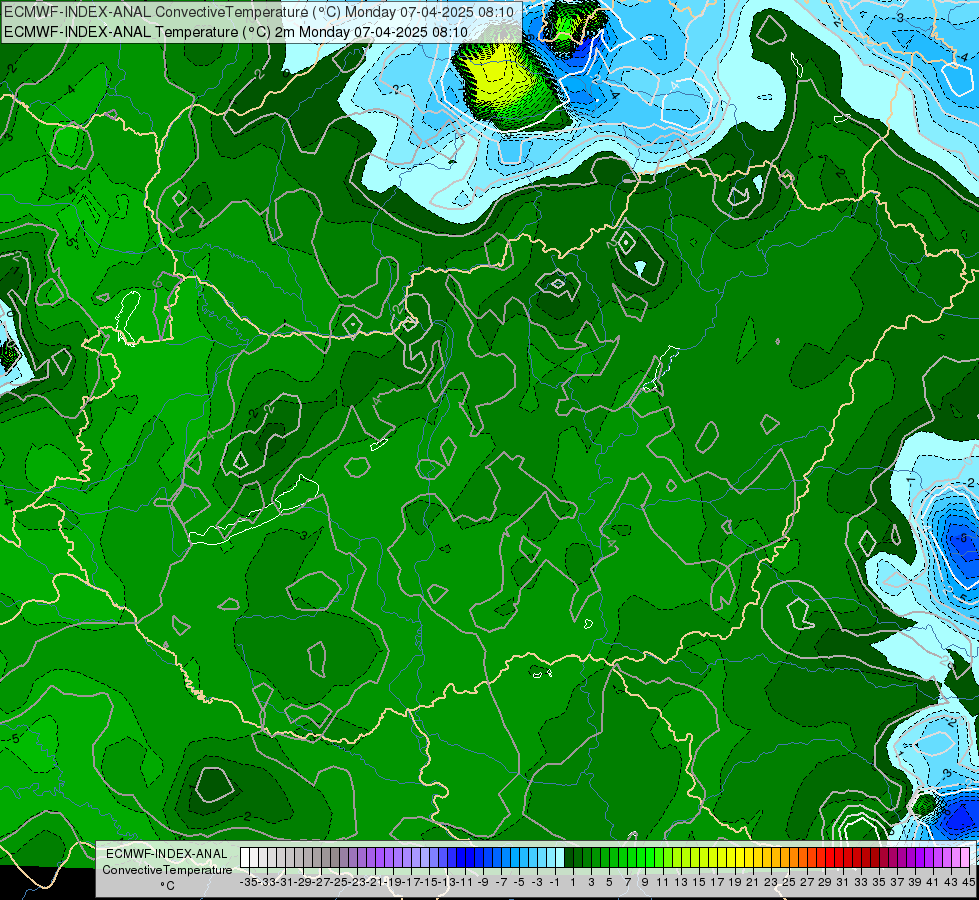Click the legend value label 19
This screenshot has height=900, width=979.
735,882
